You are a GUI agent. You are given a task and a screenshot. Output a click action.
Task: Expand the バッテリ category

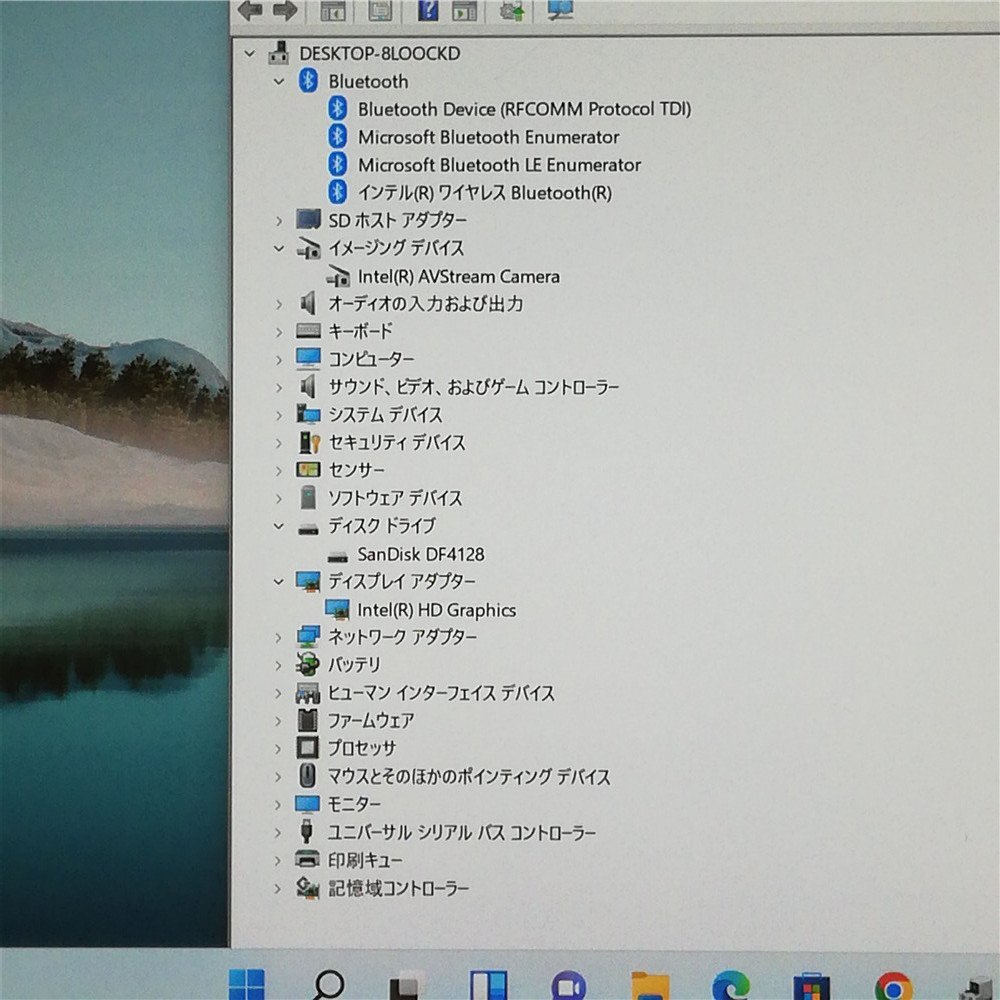280,665
